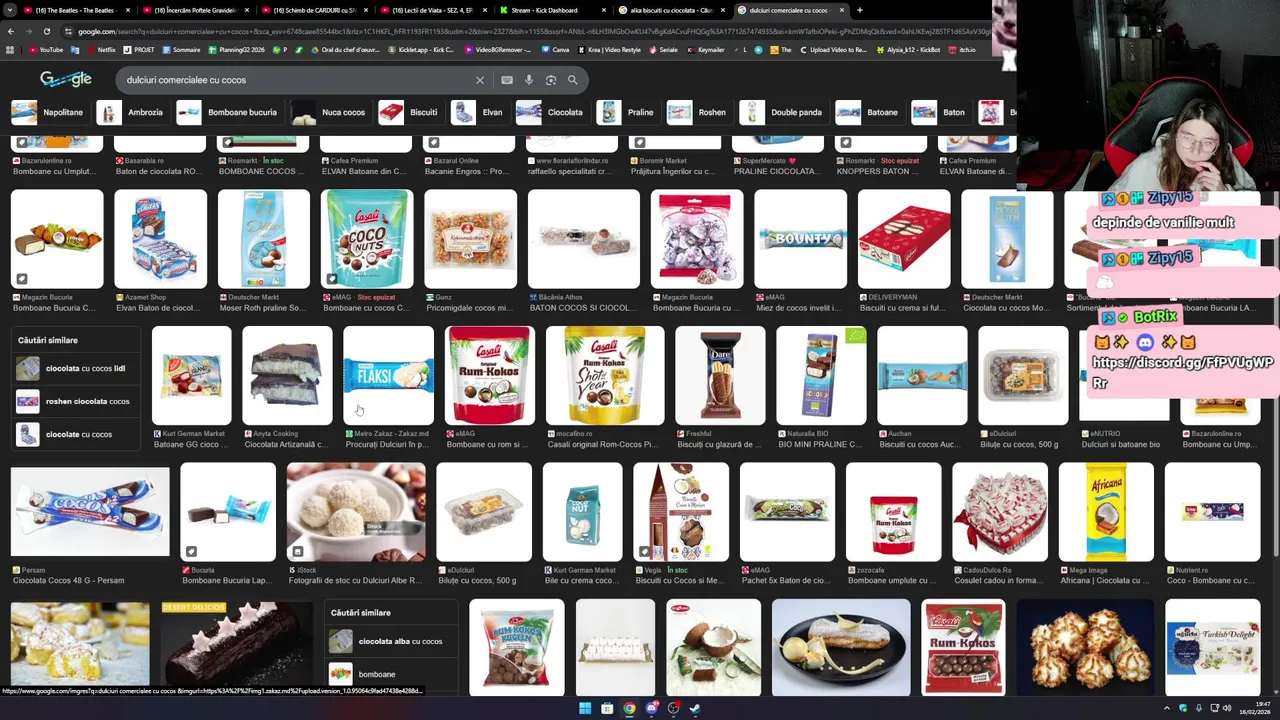Clear the search box with the X icon
1280x720 pixels.
480,80
